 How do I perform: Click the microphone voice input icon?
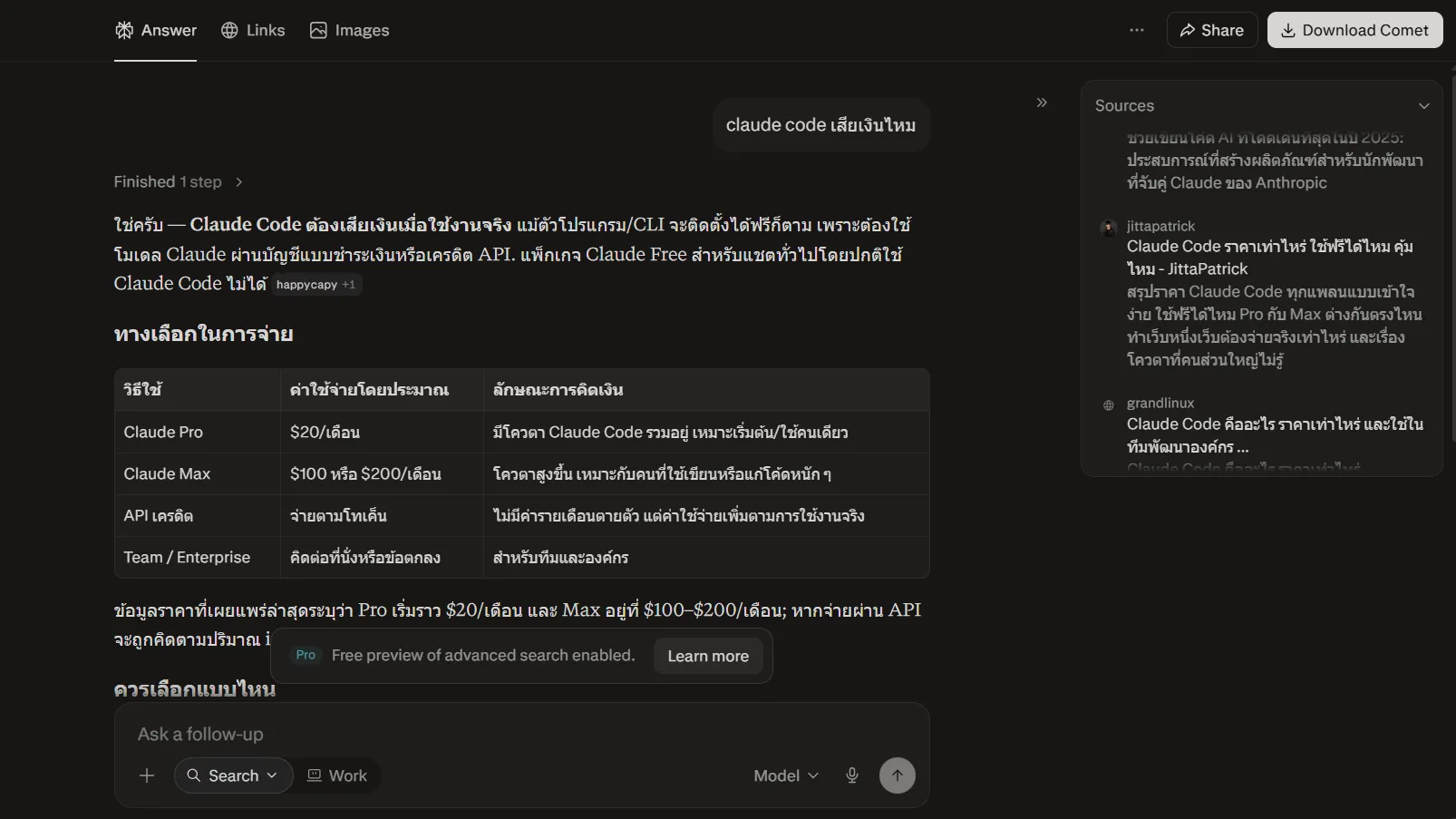coord(852,775)
